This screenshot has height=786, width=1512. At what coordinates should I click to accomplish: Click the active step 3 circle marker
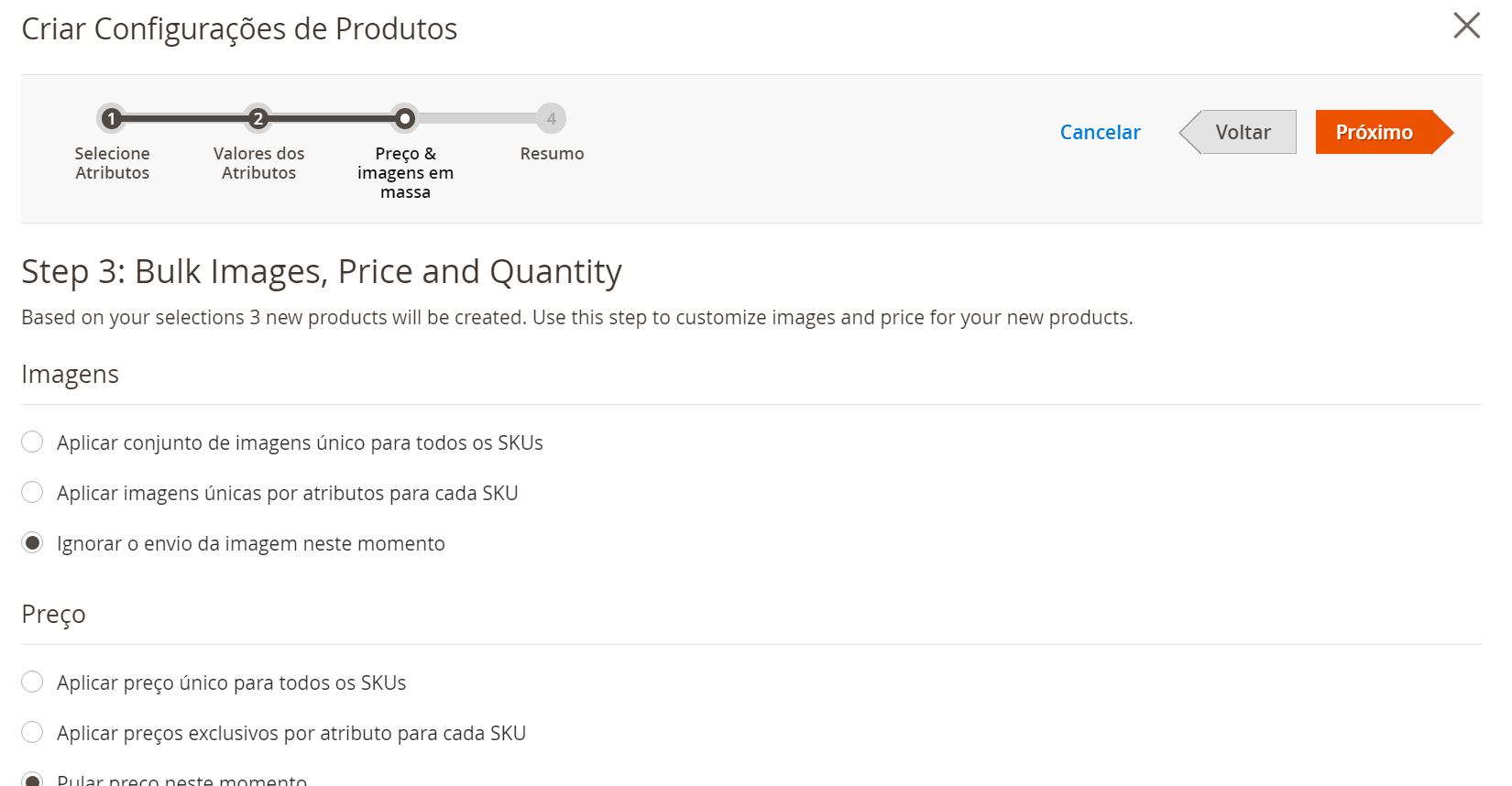click(405, 118)
